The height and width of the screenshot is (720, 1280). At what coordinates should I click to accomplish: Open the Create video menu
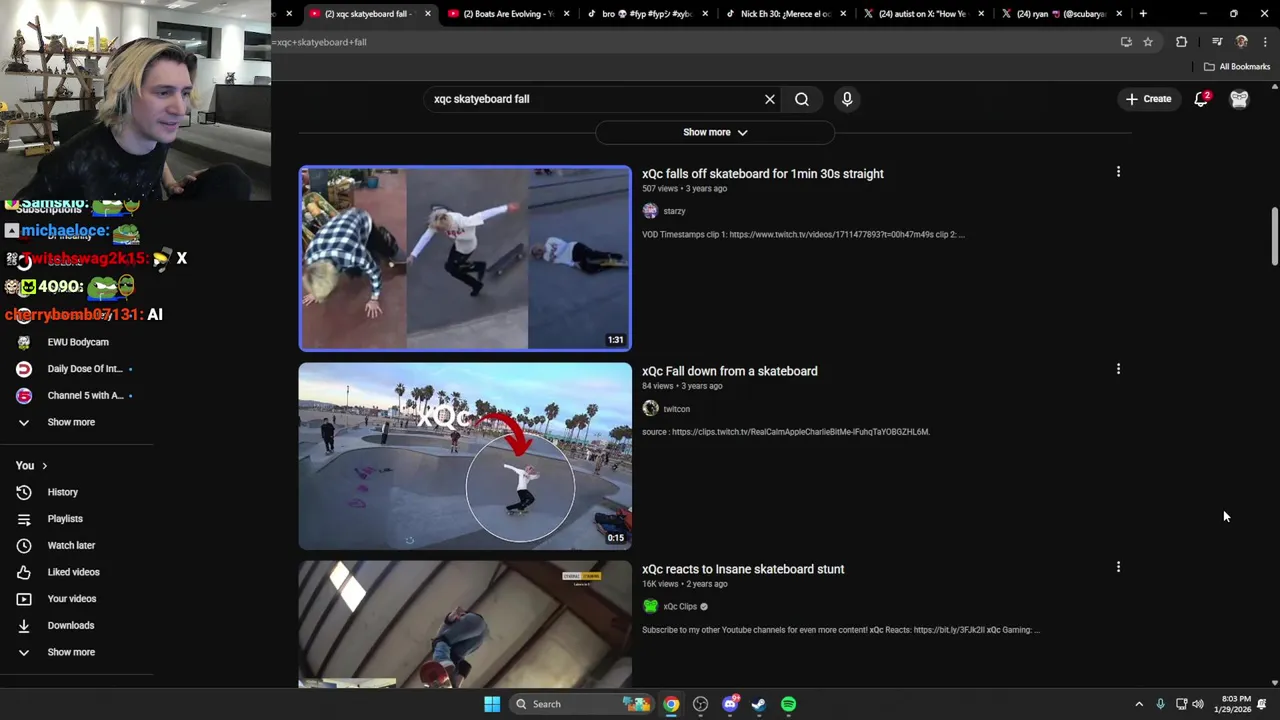coord(1148,99)
